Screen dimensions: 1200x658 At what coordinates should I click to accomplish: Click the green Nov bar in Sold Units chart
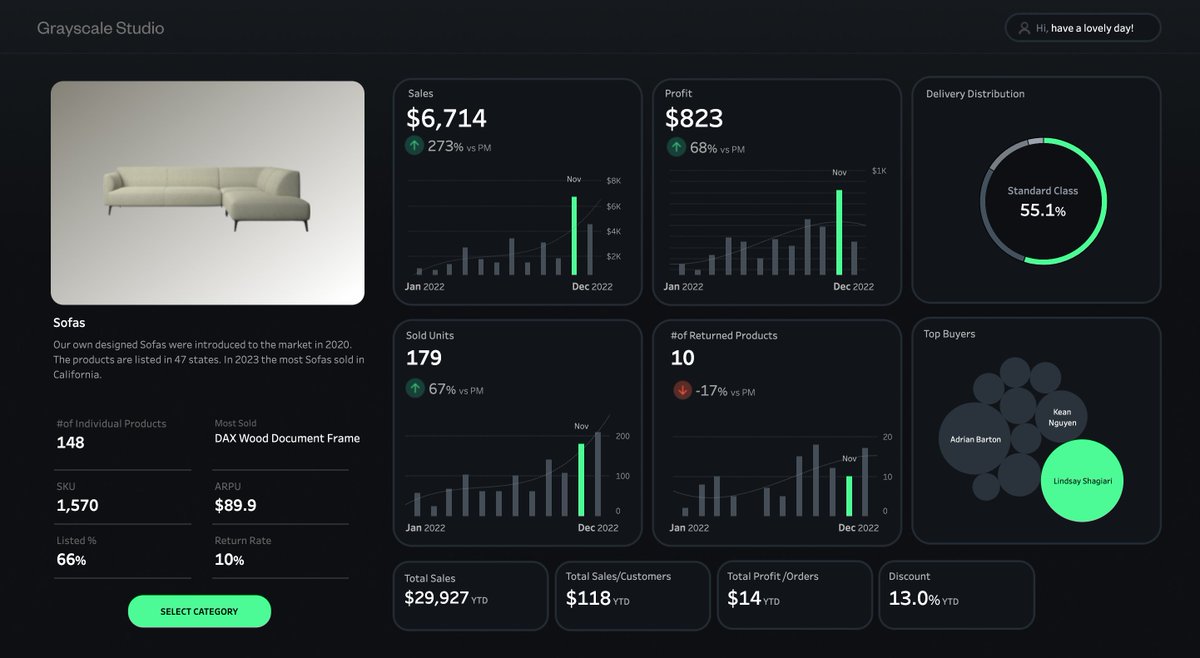pos(582,480)
